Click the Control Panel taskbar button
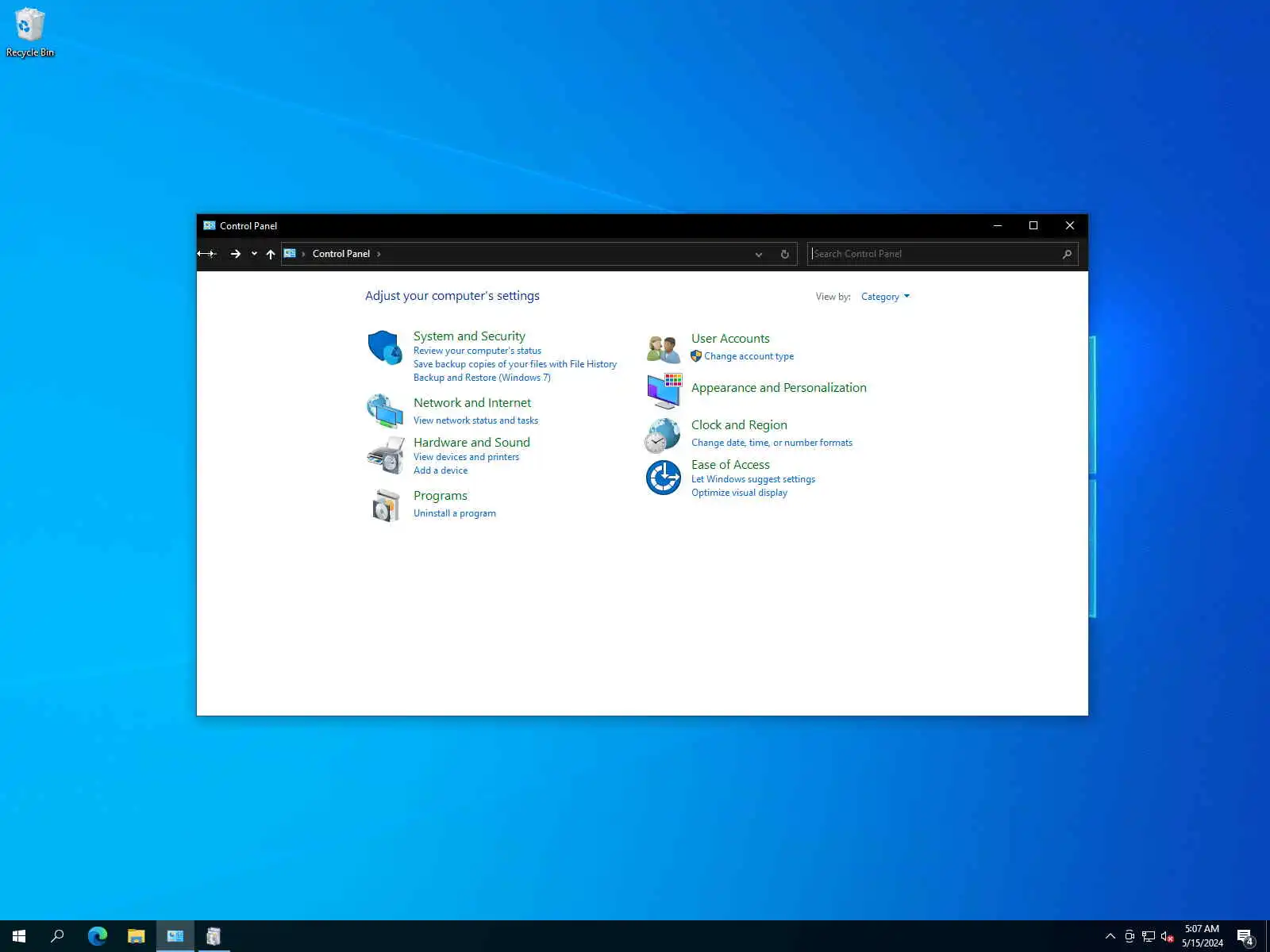 coord(175,936)
